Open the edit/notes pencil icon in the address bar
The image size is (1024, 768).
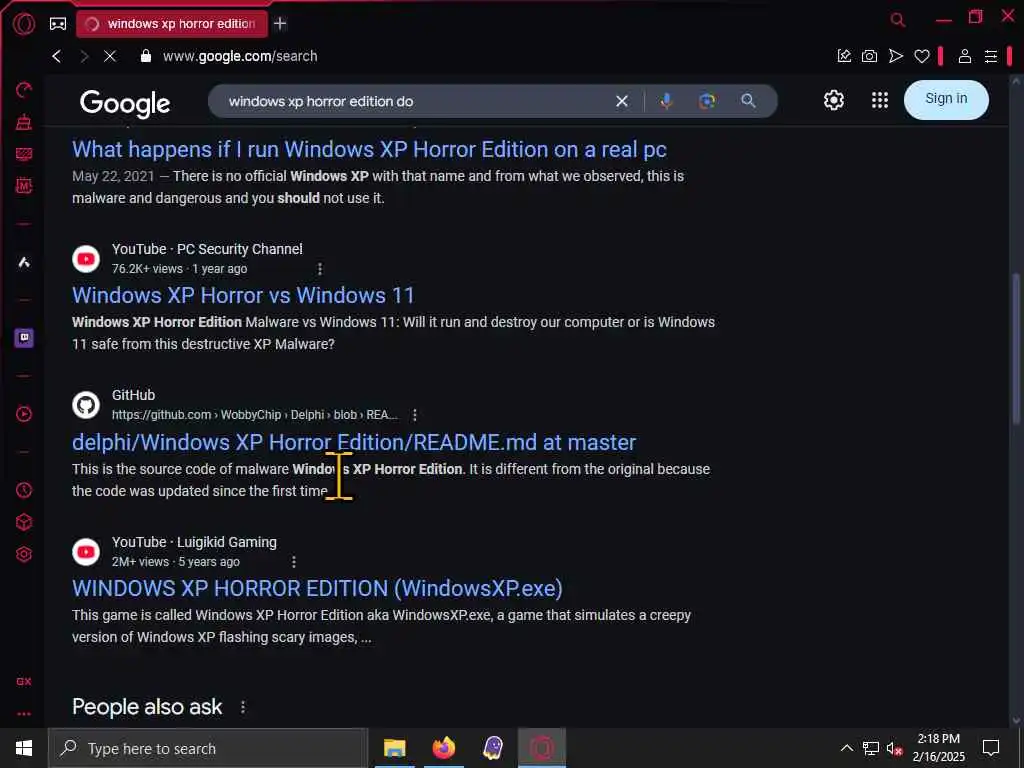(x=844, y=56)
